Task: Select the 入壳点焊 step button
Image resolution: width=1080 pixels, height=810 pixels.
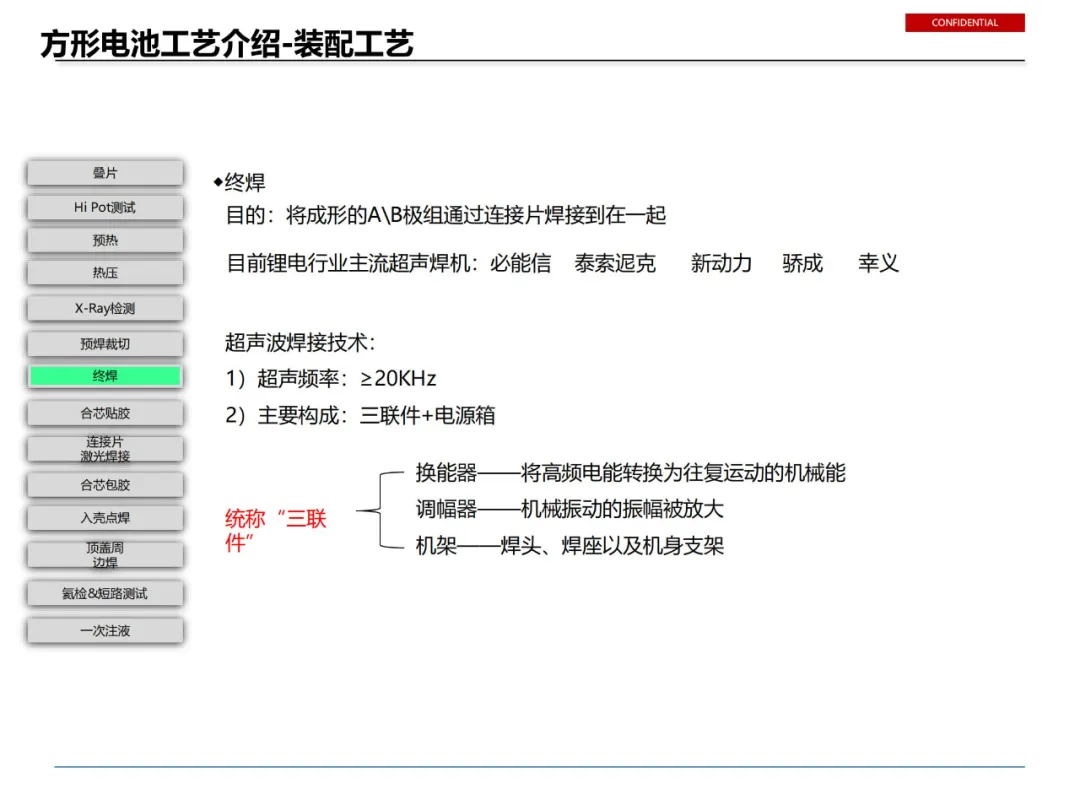Action: pyautogui.click(x=105, y=518)
